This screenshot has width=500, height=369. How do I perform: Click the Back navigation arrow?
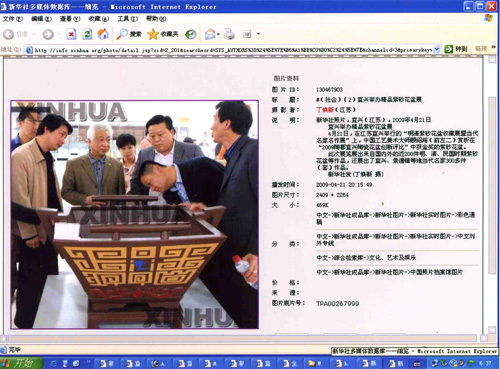pyautogui.click(x=9, y=34)
